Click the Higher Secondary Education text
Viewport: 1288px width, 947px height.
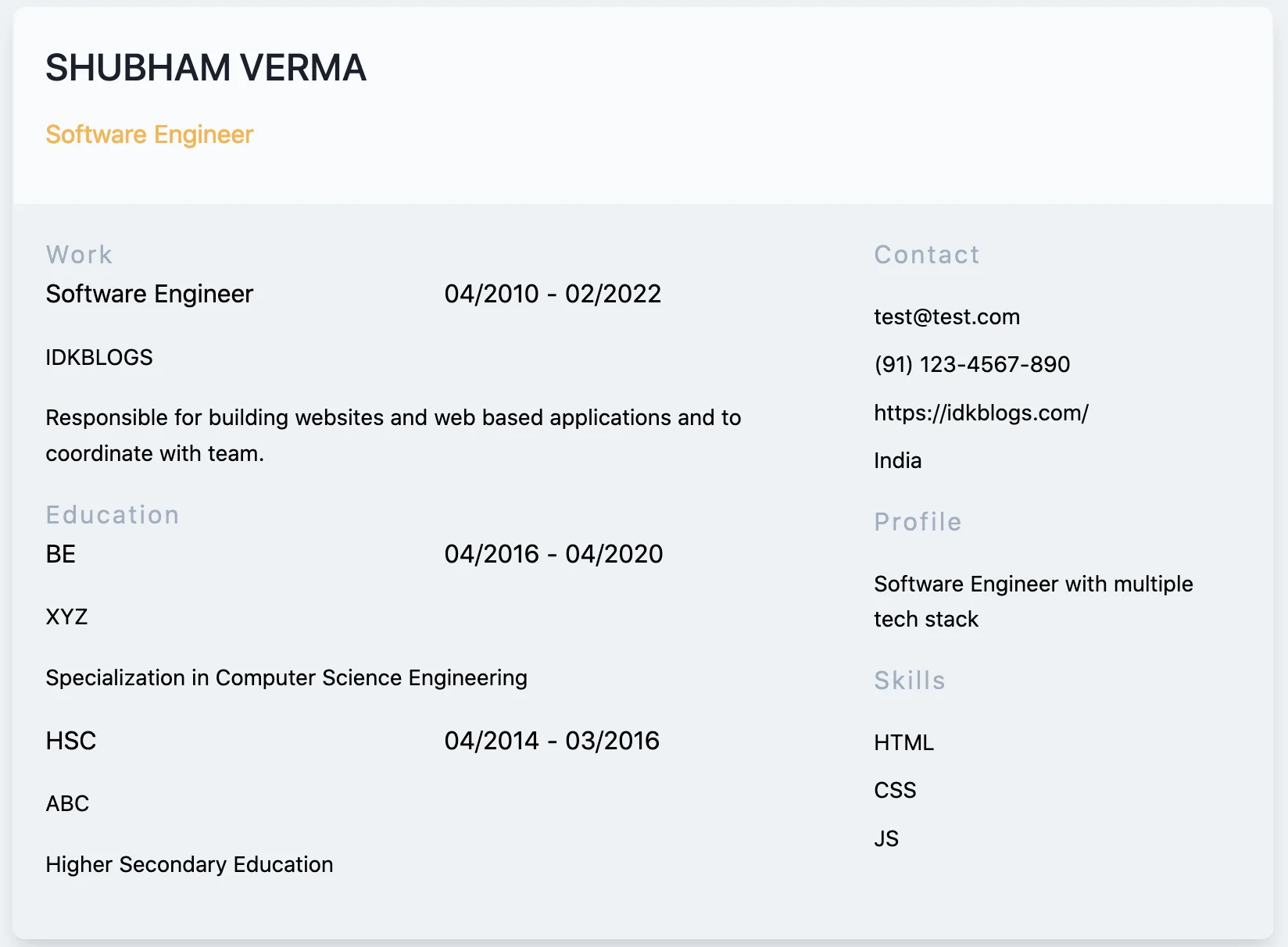pyautogui.click(x=189, y=864)
